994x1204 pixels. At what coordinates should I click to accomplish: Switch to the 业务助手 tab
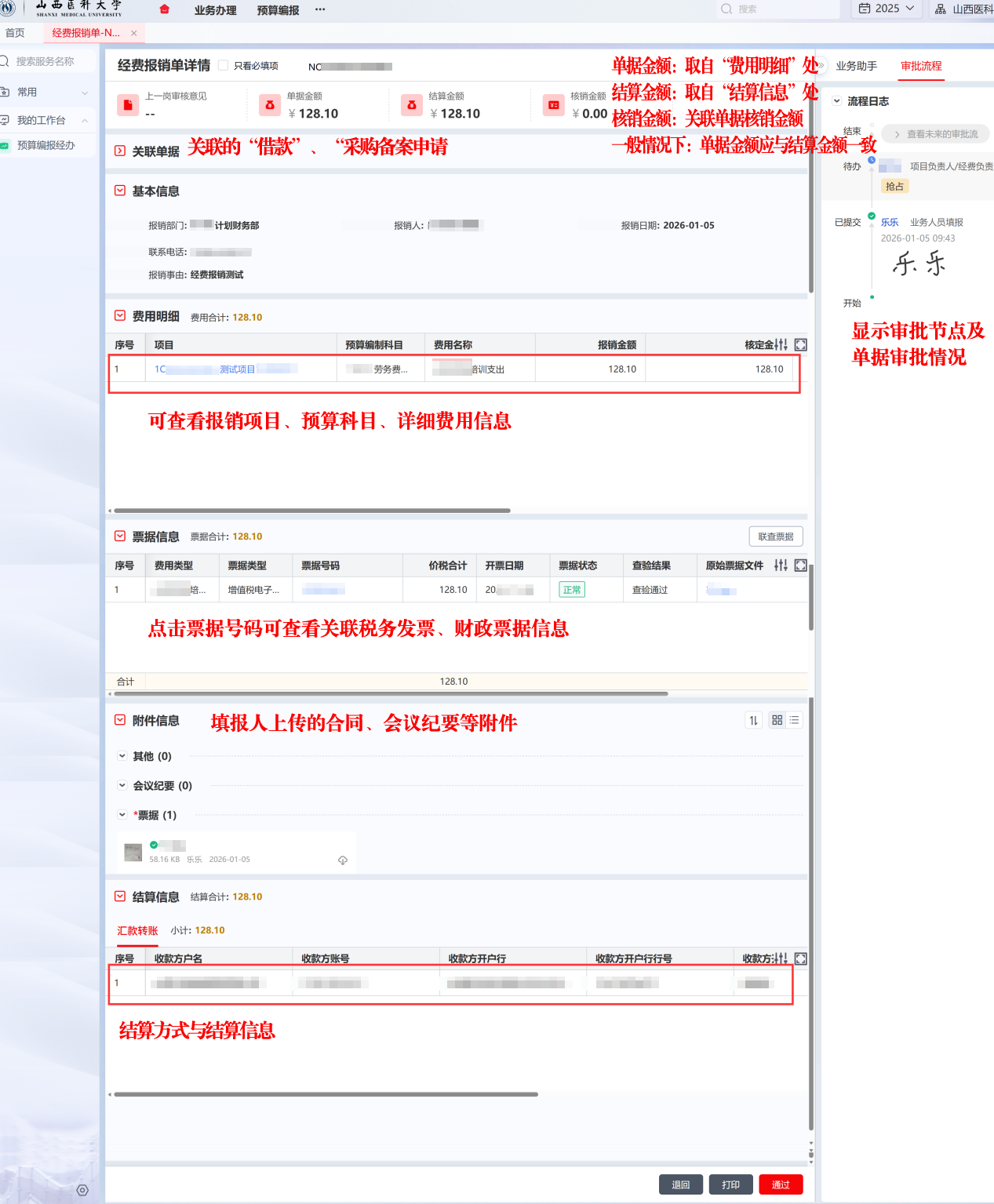tap(856, 66)
